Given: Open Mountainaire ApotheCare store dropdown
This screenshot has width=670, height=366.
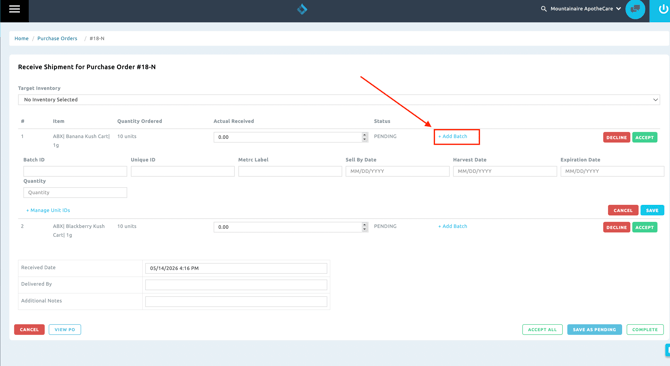Looking at the screenshot, I should coord(585,9).
